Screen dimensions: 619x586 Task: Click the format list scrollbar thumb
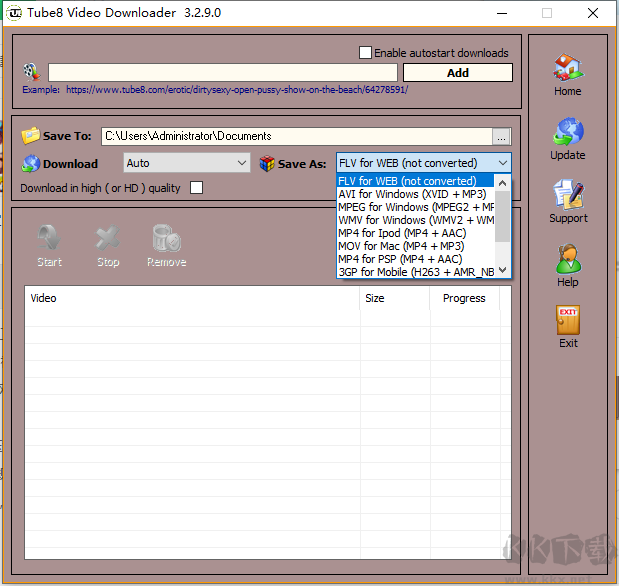502,216
